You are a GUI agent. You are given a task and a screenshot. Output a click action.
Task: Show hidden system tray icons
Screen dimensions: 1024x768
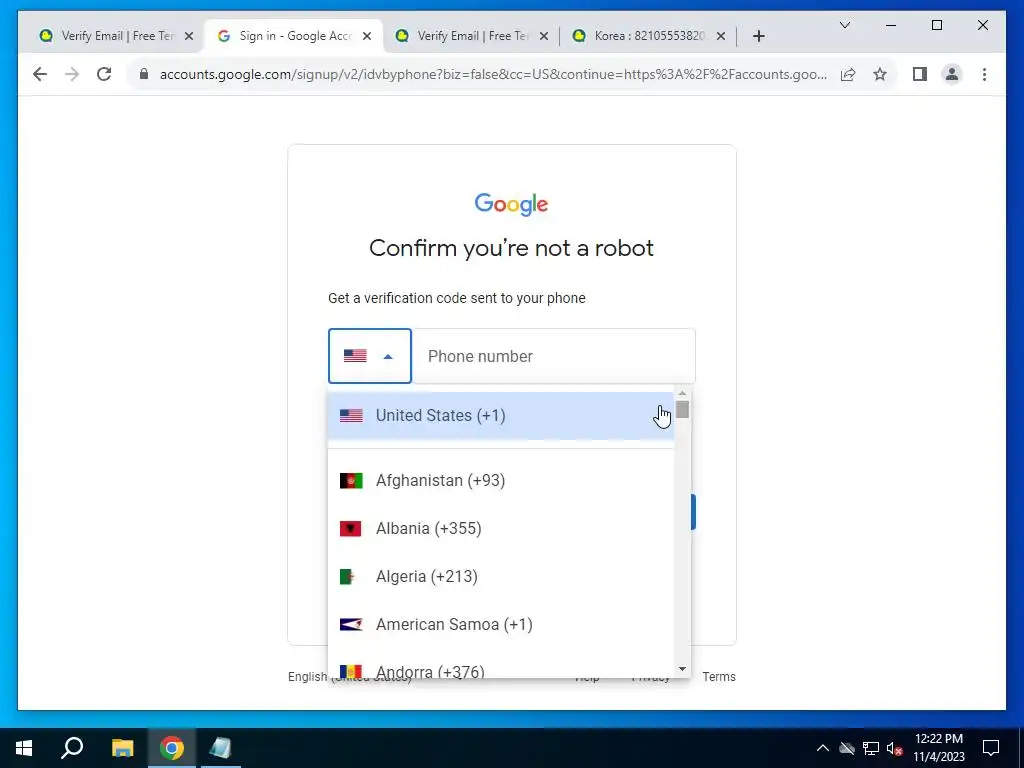[823, 748]
